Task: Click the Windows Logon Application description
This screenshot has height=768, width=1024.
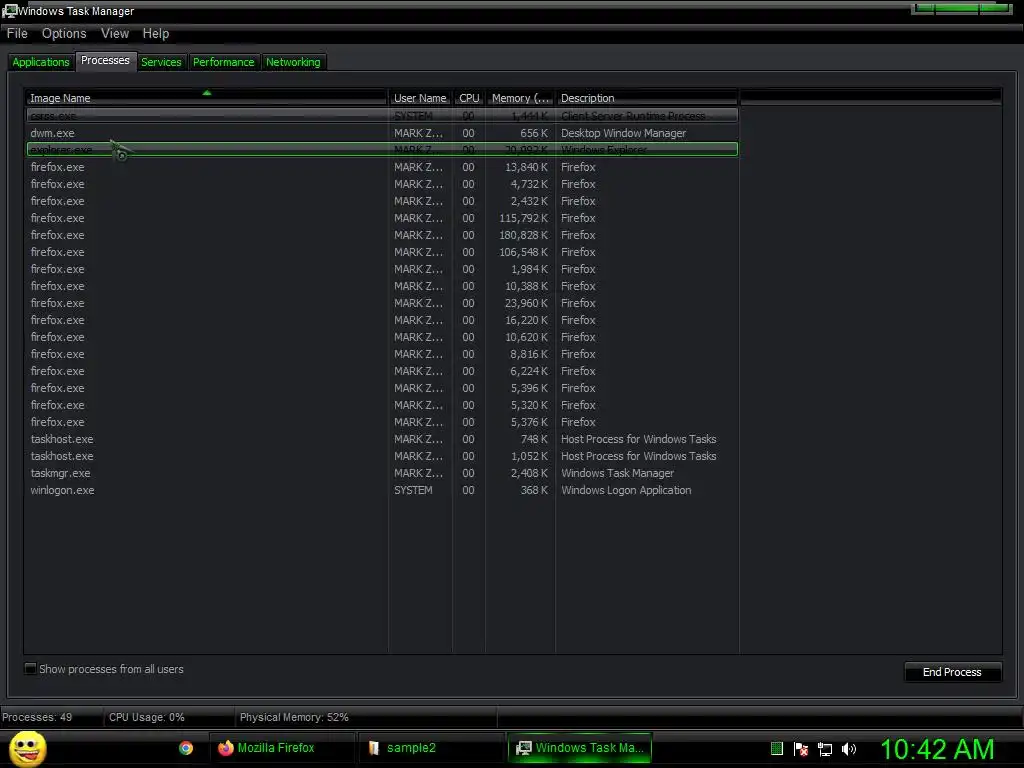Action: 626,490
